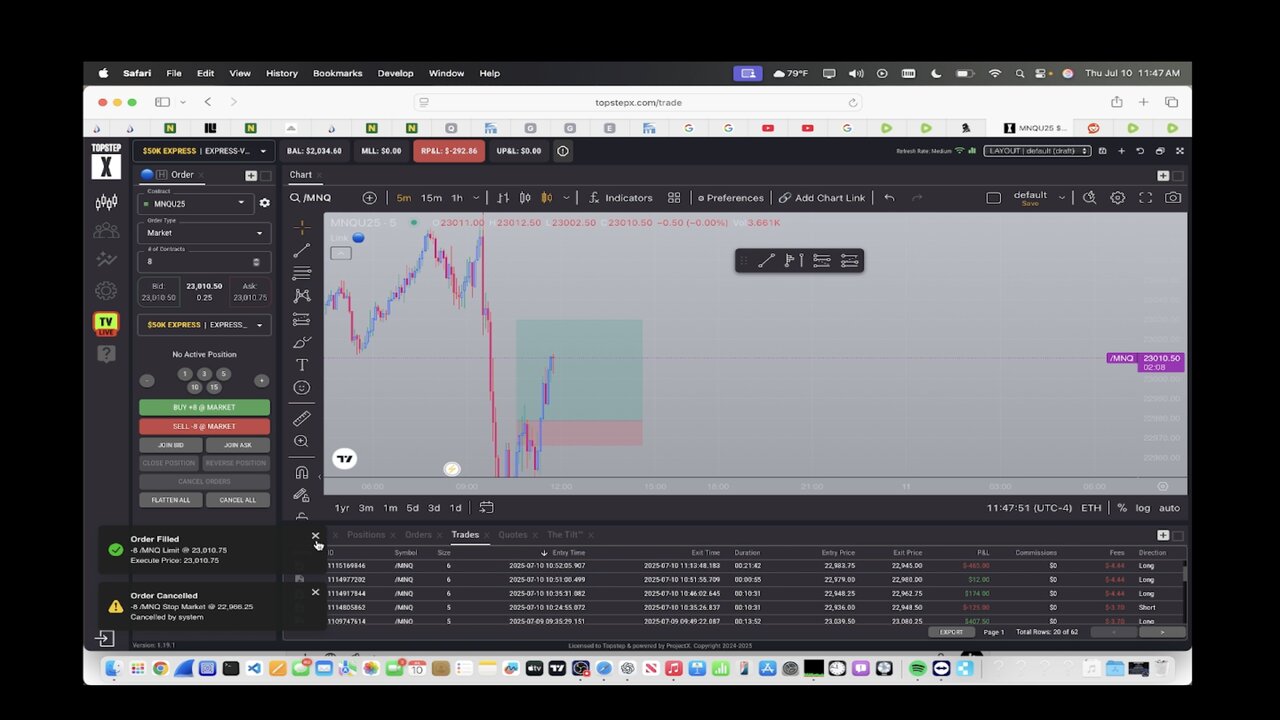Screen dimensions: 1280x720
Task: Select the pattern XABCD drawing tool
Action: pos(302,296)
